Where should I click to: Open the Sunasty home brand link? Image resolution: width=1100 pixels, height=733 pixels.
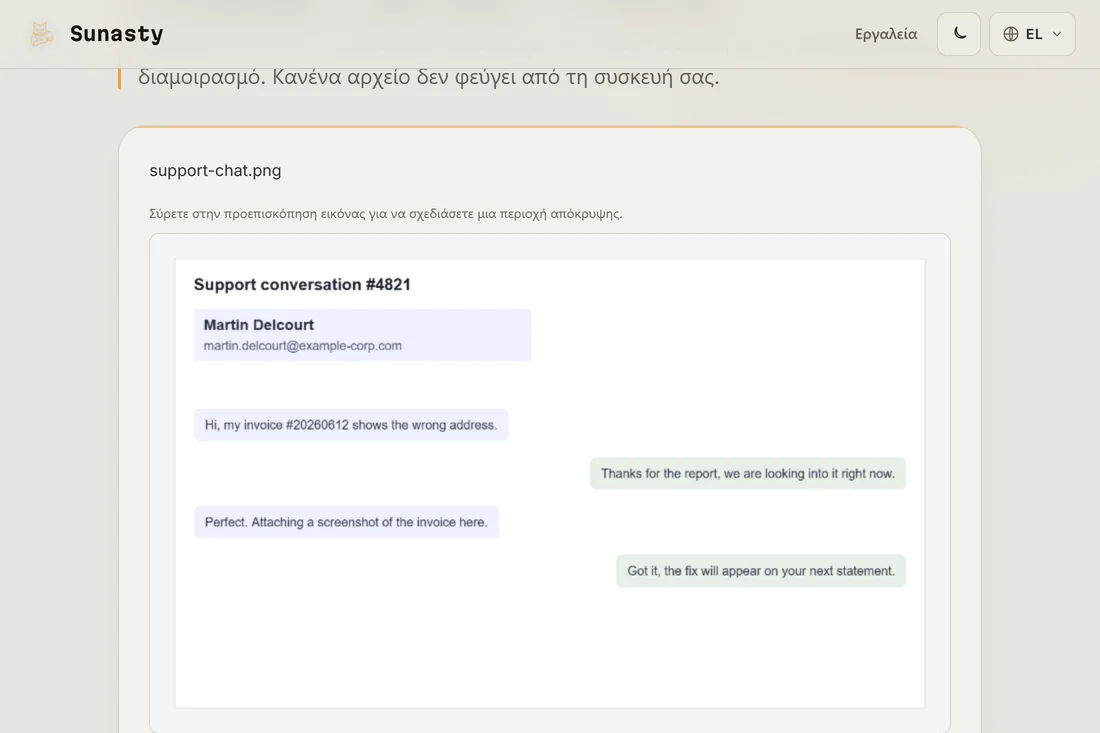click(x=96, y=34)
